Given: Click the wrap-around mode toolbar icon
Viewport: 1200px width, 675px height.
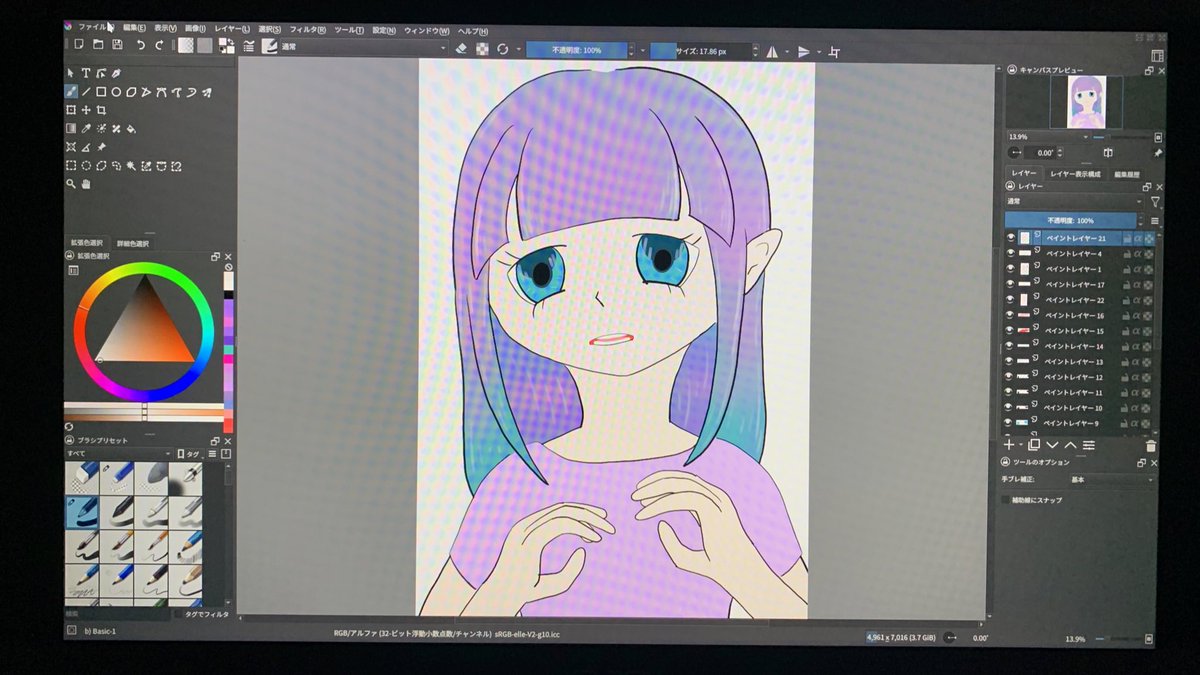Looking at the screenshot, I should tap(835, 52).
